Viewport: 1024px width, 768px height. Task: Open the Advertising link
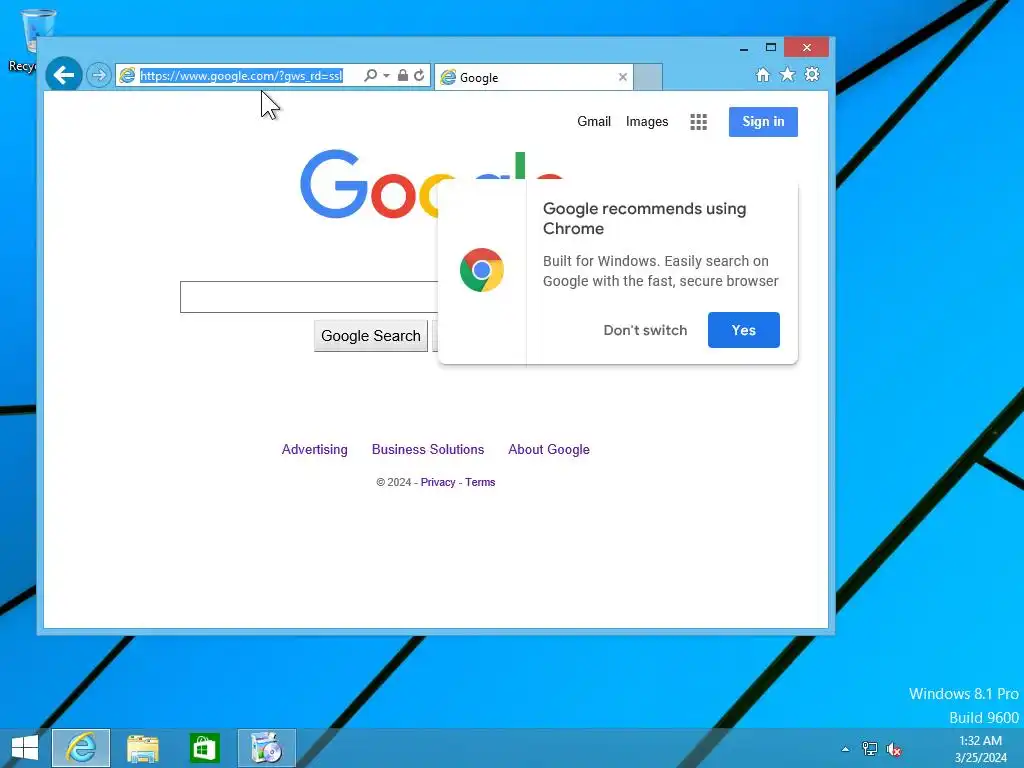tap(314, 449)
